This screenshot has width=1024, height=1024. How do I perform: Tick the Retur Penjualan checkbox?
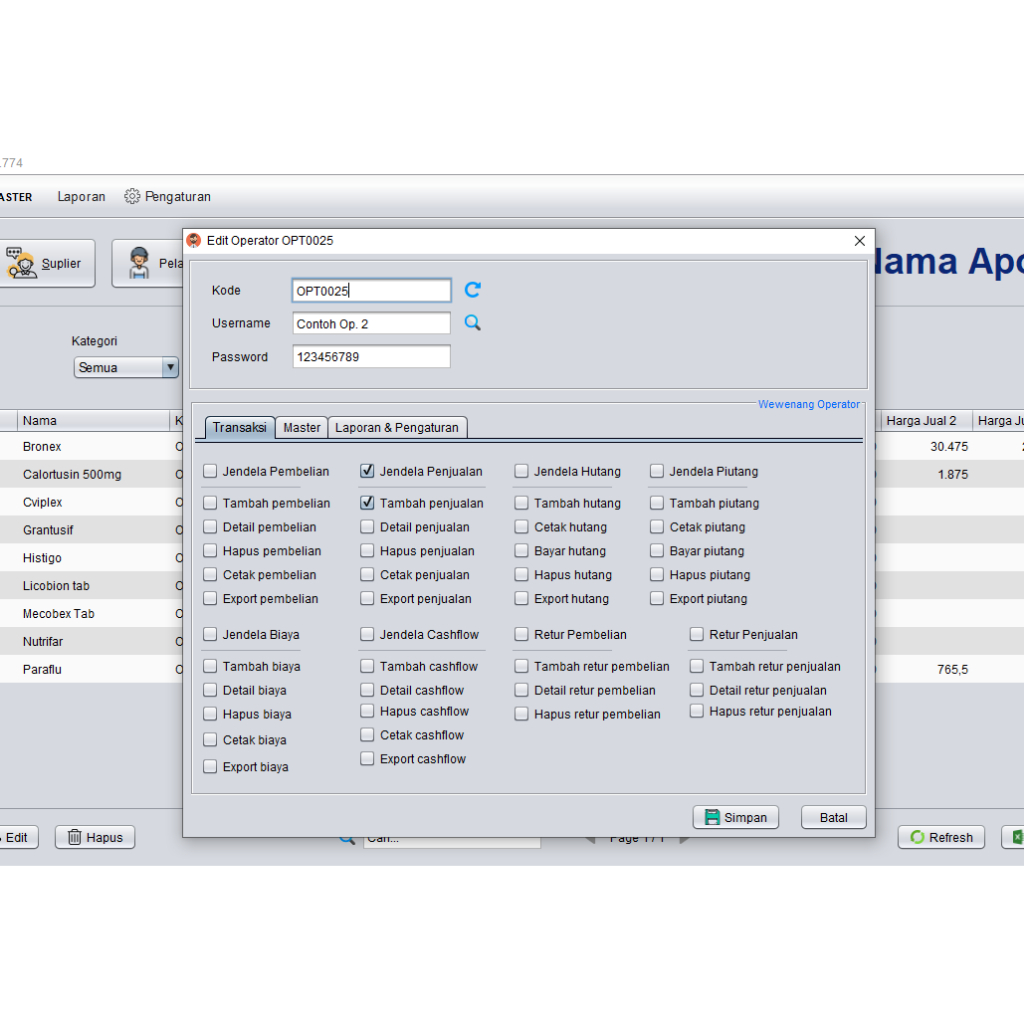697,634
